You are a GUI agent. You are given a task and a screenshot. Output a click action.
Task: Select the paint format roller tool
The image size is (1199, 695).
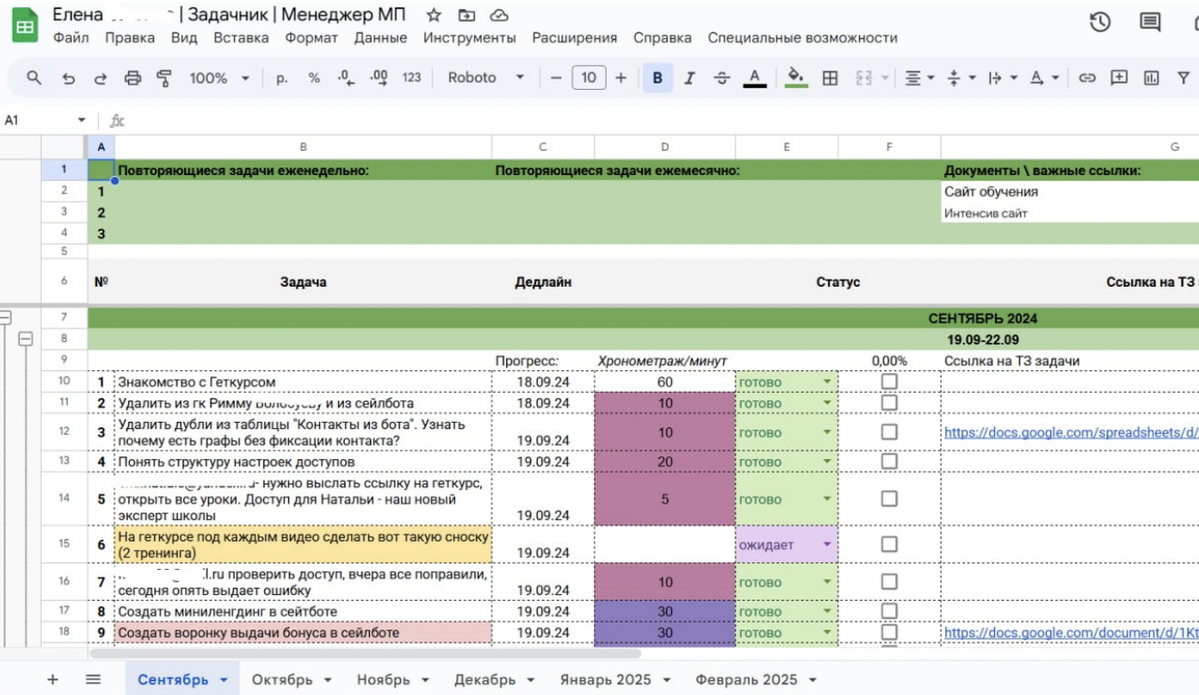tap(164, 78)
